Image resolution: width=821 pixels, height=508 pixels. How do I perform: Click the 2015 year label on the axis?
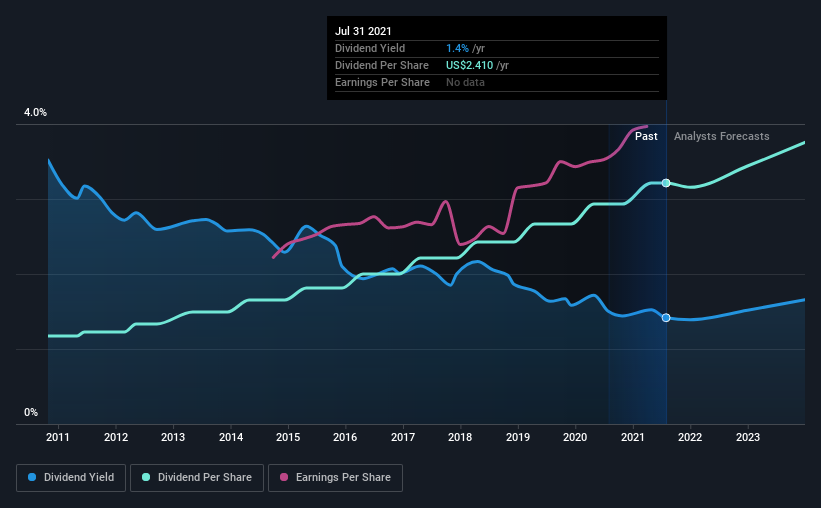pos(288,437)
